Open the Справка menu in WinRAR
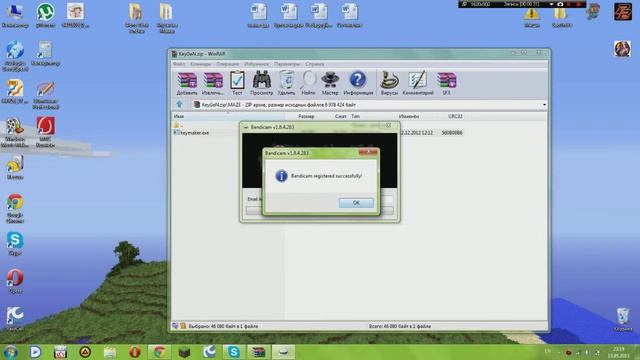 [314, 64]
